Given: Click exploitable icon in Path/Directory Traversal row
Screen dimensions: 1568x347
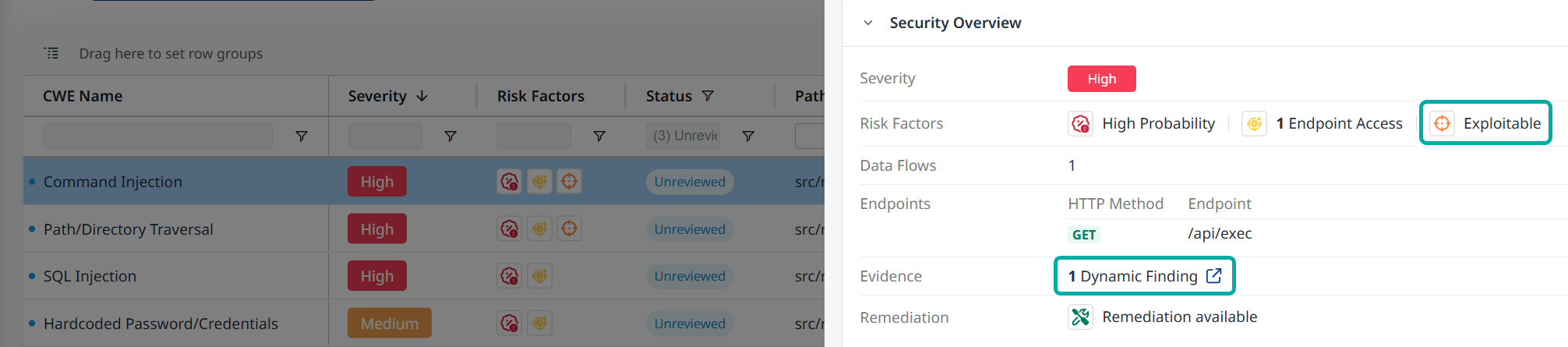Looking at the screenshot, I should click(570, 228).
